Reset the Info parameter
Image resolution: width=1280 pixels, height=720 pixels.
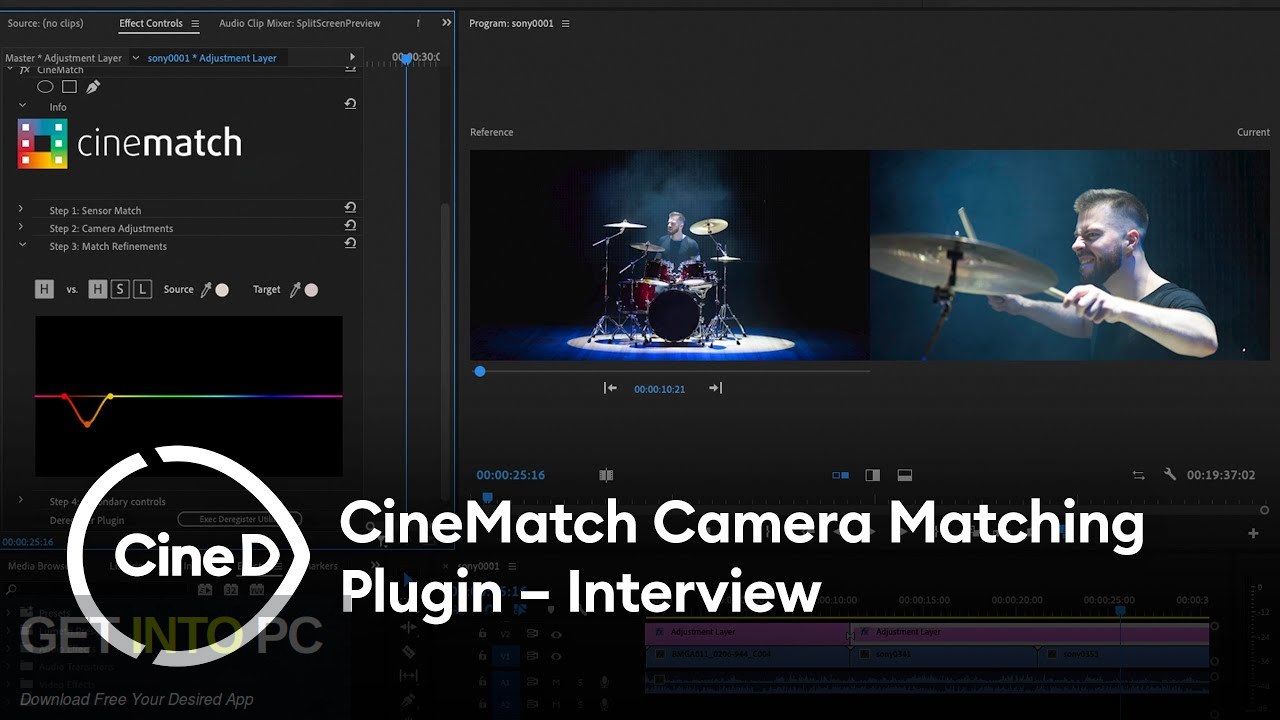[x=350, y=103]
